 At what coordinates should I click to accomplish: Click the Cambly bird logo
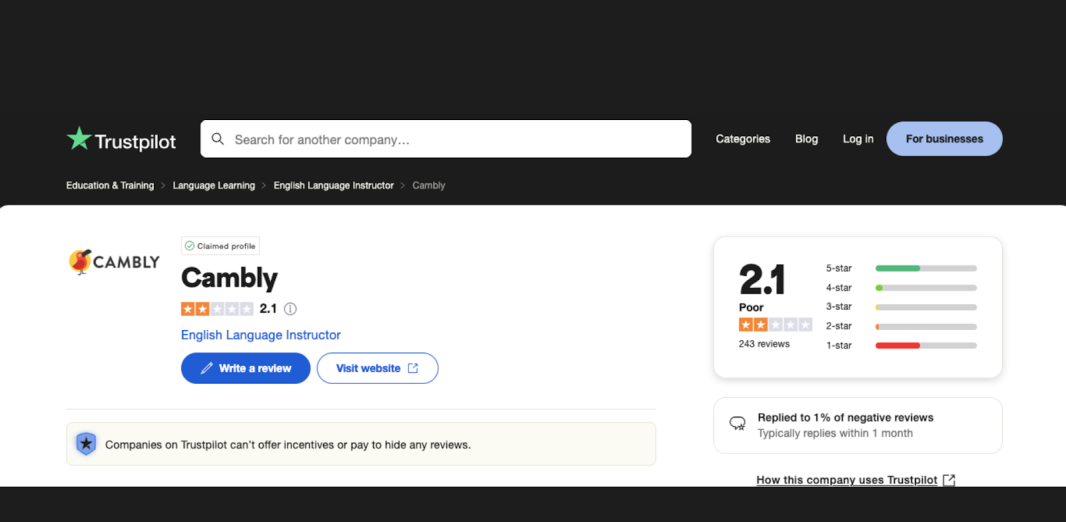pyautogui.click(x=81, y=262)
